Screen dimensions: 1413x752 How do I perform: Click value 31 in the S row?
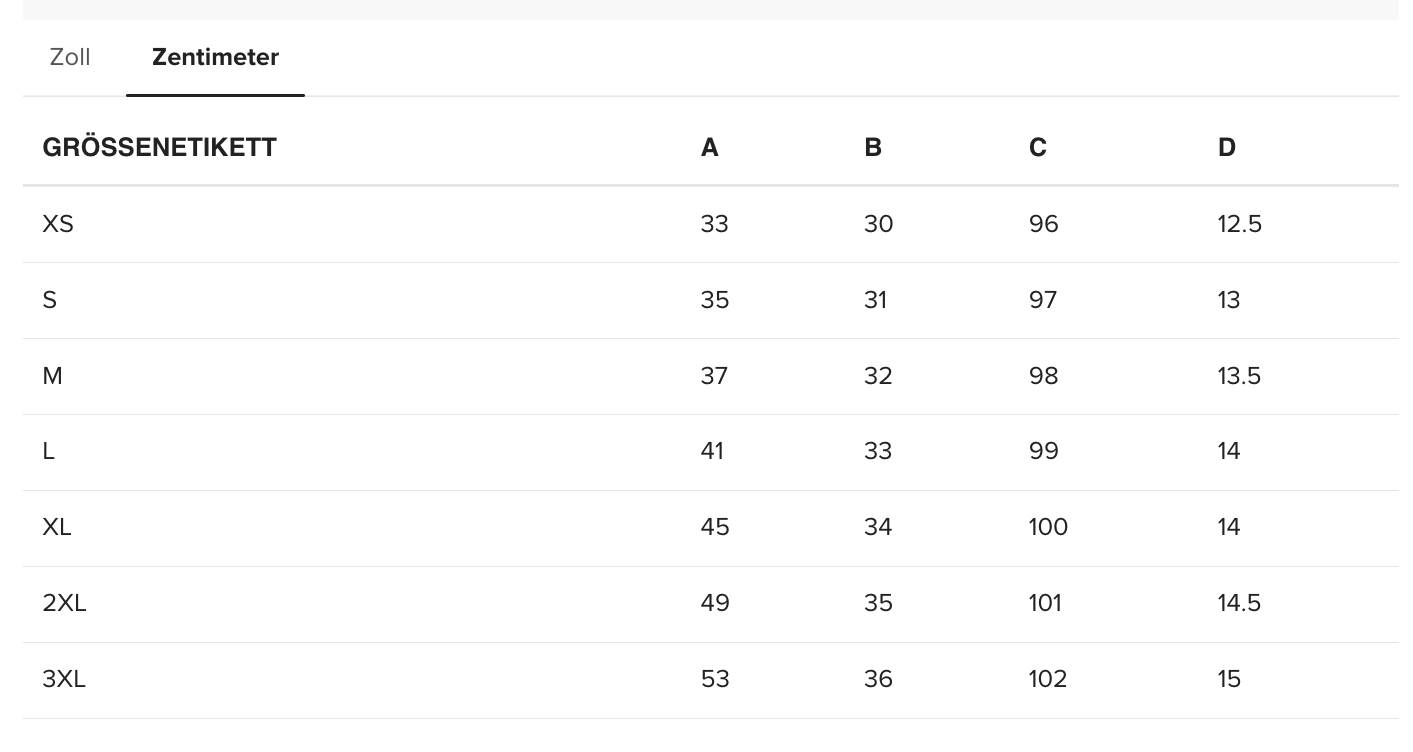tap(875, 300)
